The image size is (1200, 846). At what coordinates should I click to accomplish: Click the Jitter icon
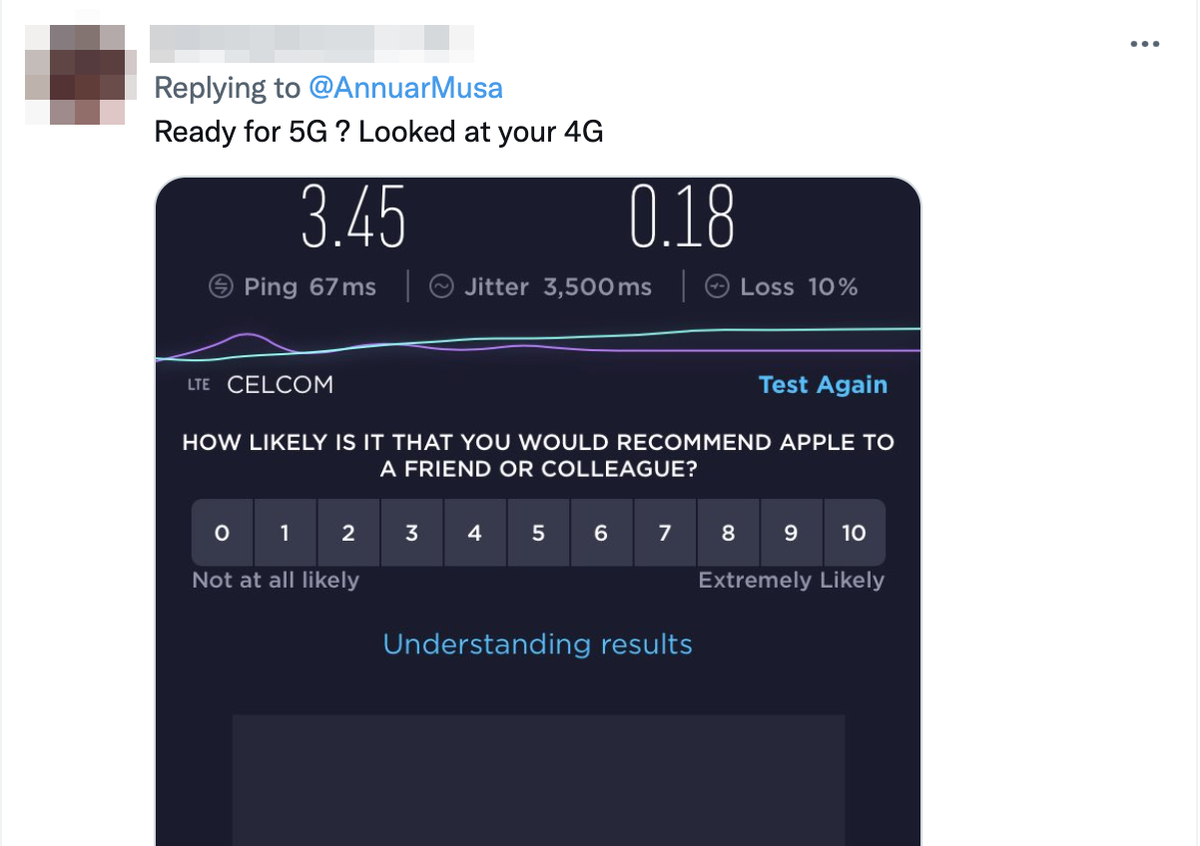[441, 287]
